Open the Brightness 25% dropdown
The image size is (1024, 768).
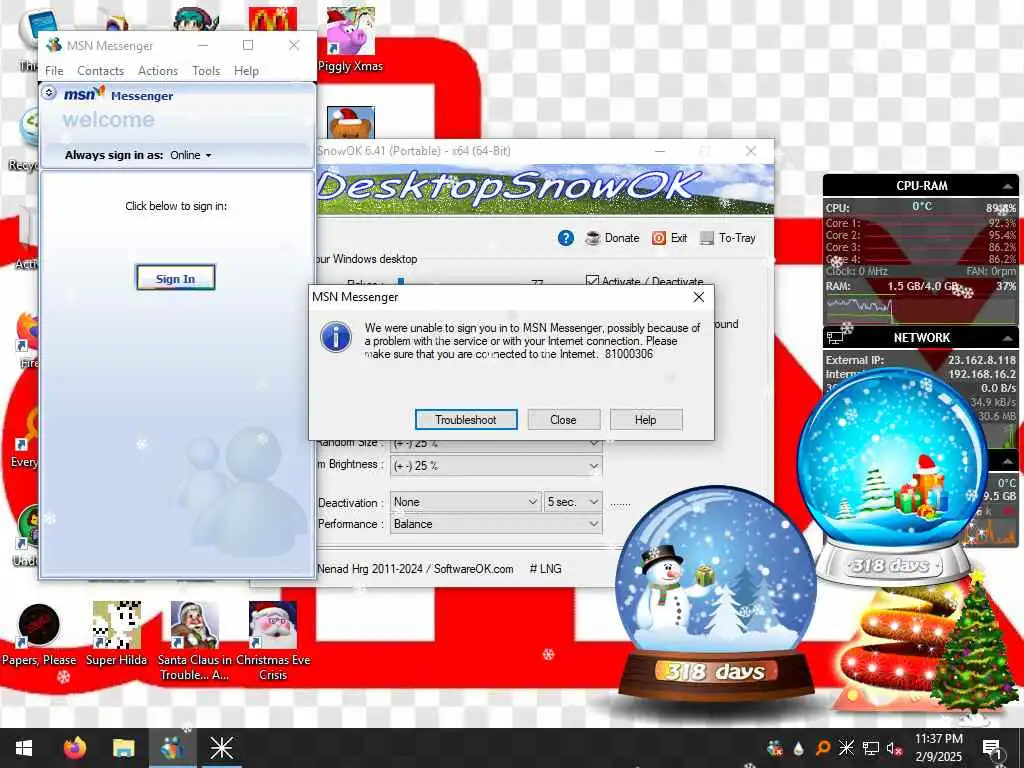click(496, 466)
